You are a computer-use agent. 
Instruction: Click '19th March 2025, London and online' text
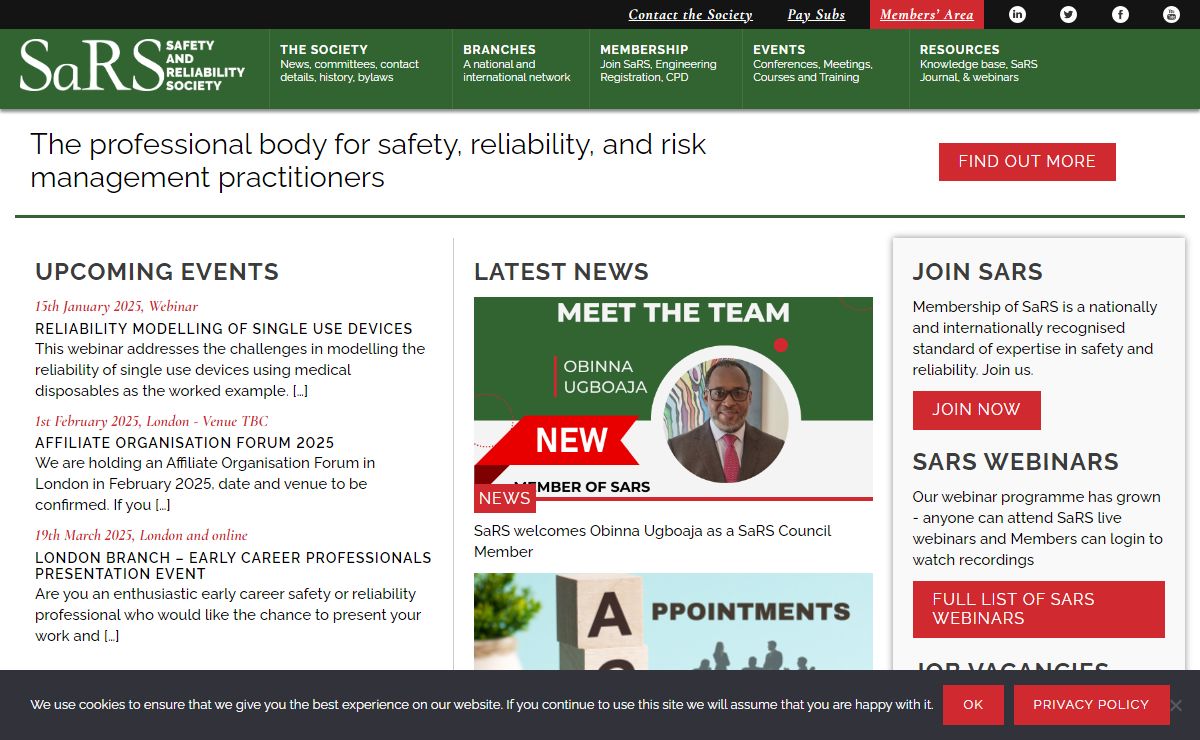[x=141, y=535]
